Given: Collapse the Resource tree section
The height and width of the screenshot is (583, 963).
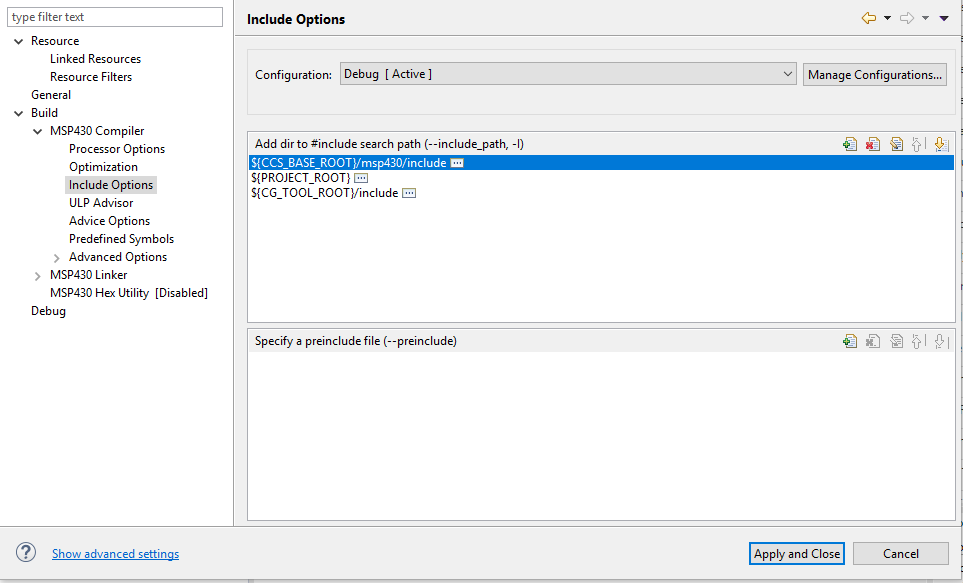Looking at the screenshot, I should pos(19,41).
